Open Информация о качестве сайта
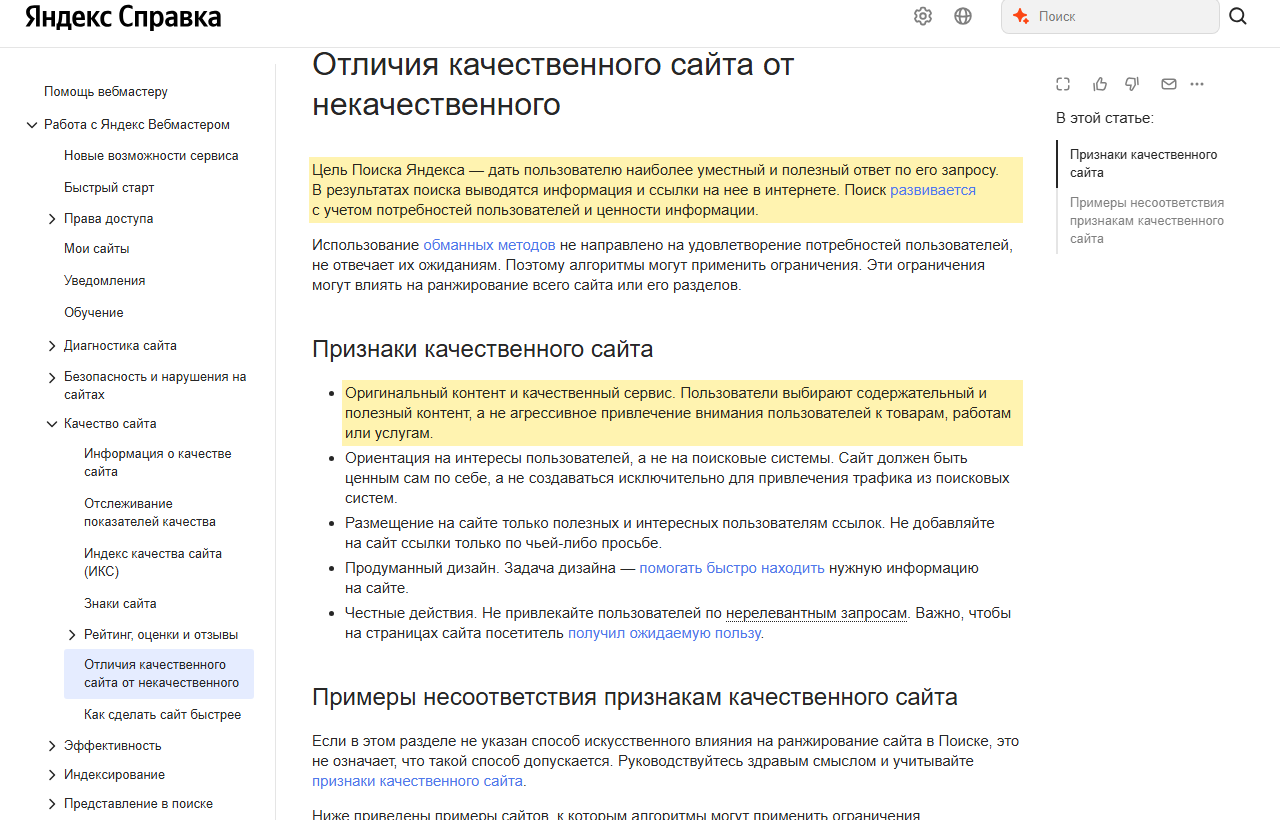 (x=158, y=463)
